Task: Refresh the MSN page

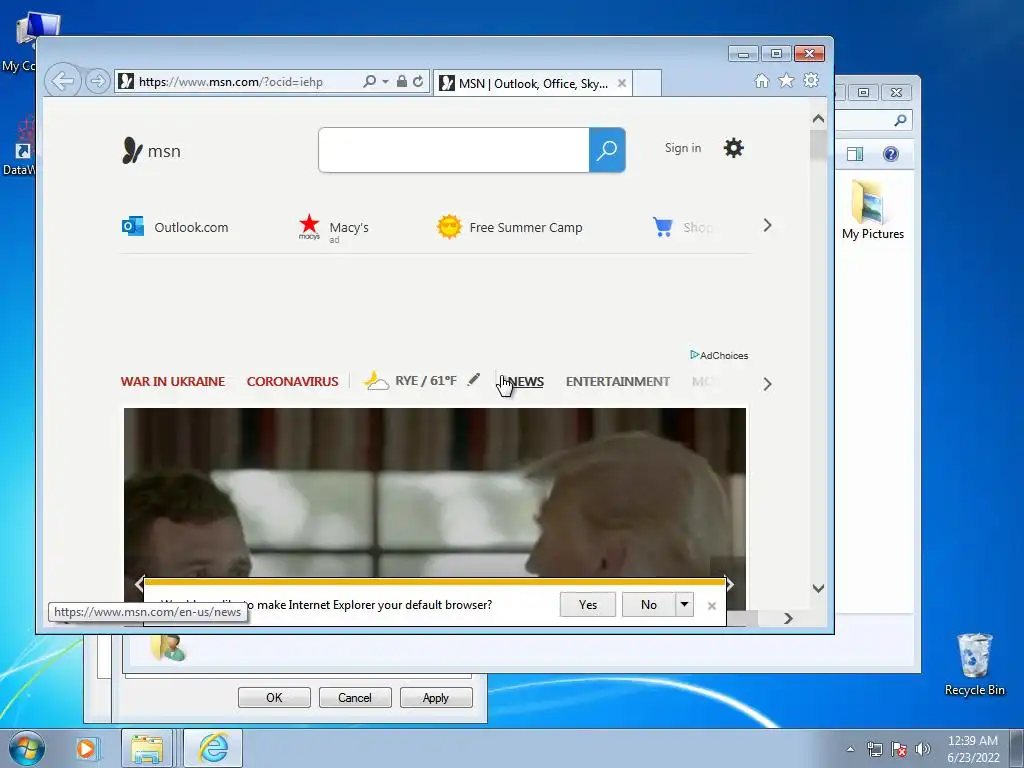Action: (418, 82)
